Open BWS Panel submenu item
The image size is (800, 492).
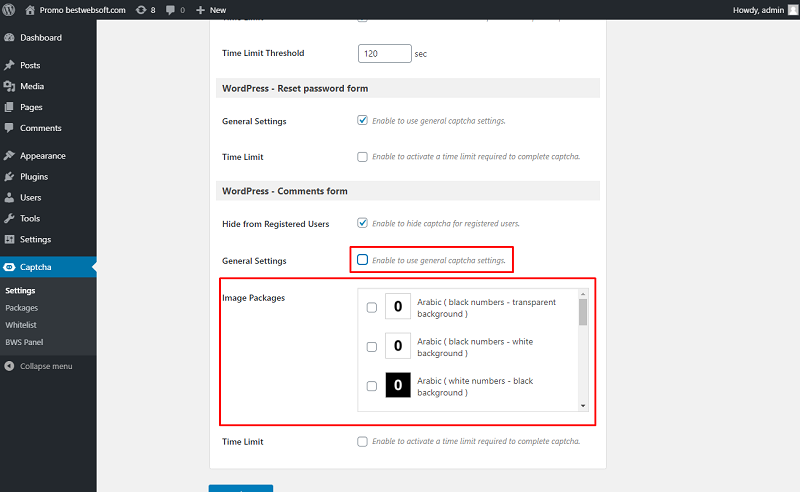[24, 342]
